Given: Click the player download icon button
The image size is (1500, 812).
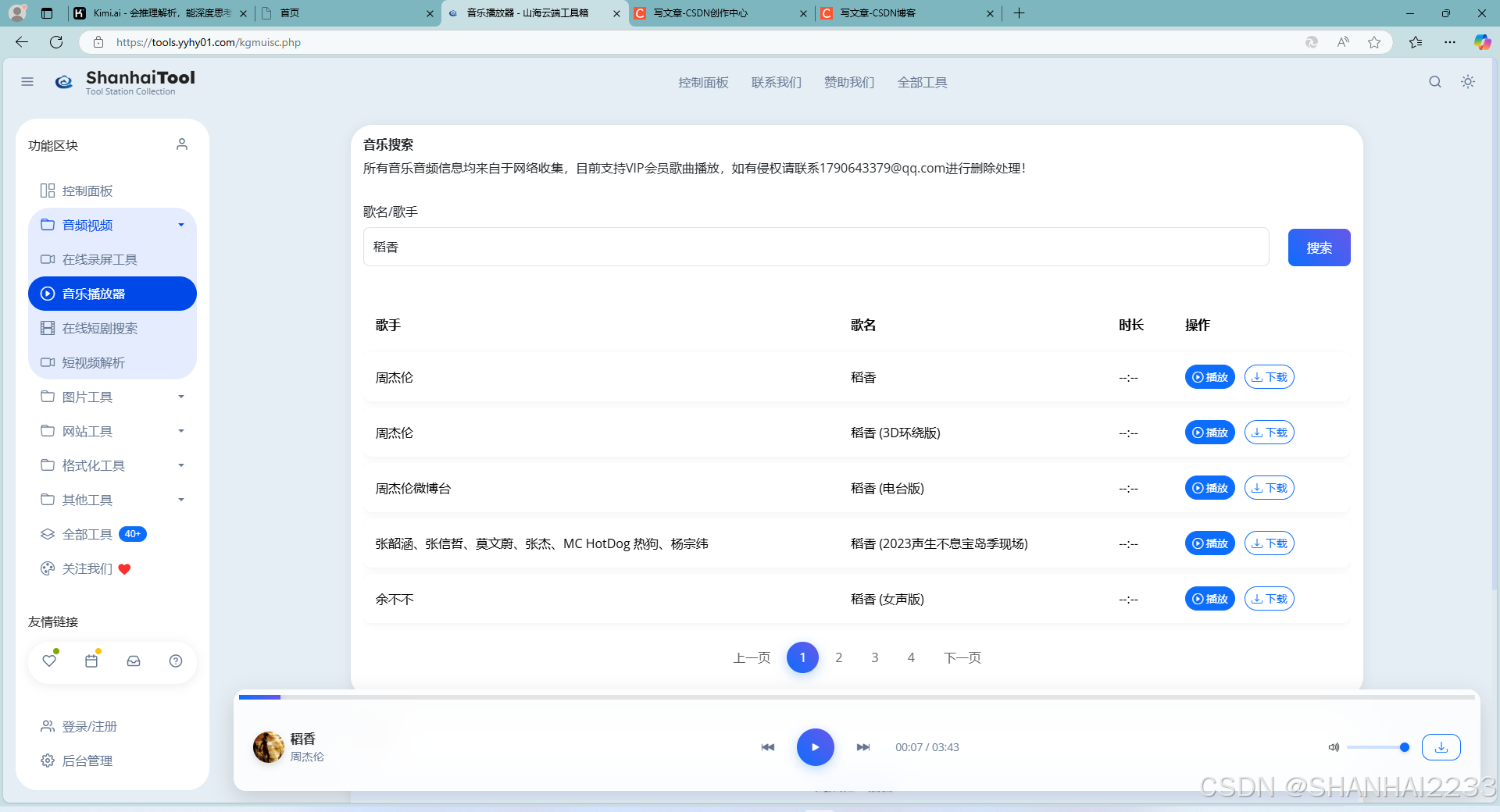Looking at the screenshot, I should [x=1441, y=747].
